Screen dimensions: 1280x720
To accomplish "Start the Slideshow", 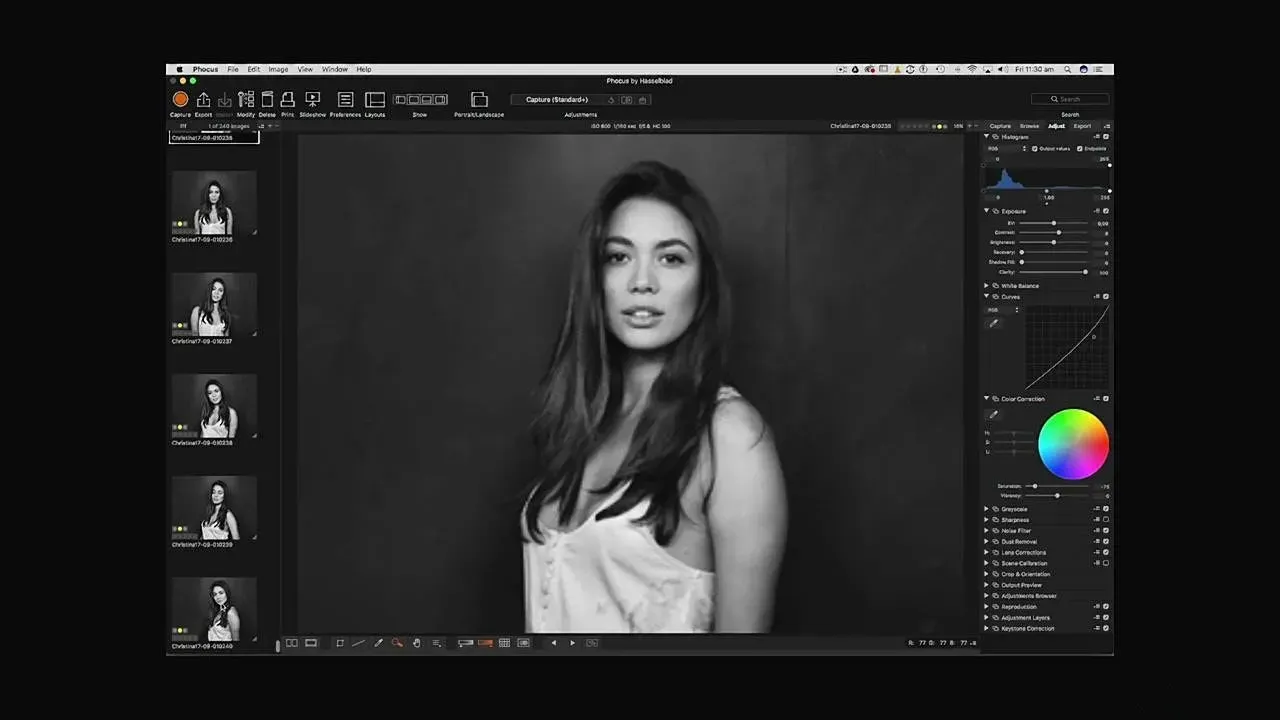I will click(x=313, y=99).
